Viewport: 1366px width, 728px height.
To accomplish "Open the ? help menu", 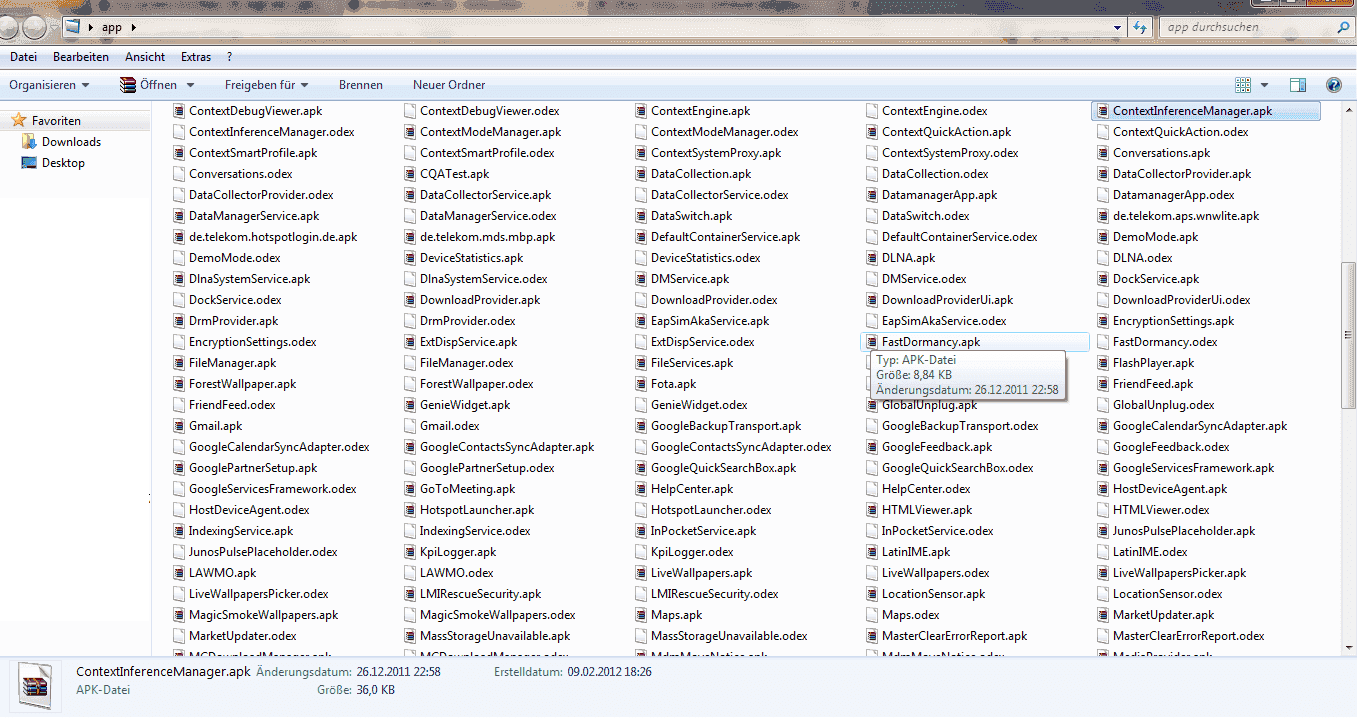I will [229, 57].
